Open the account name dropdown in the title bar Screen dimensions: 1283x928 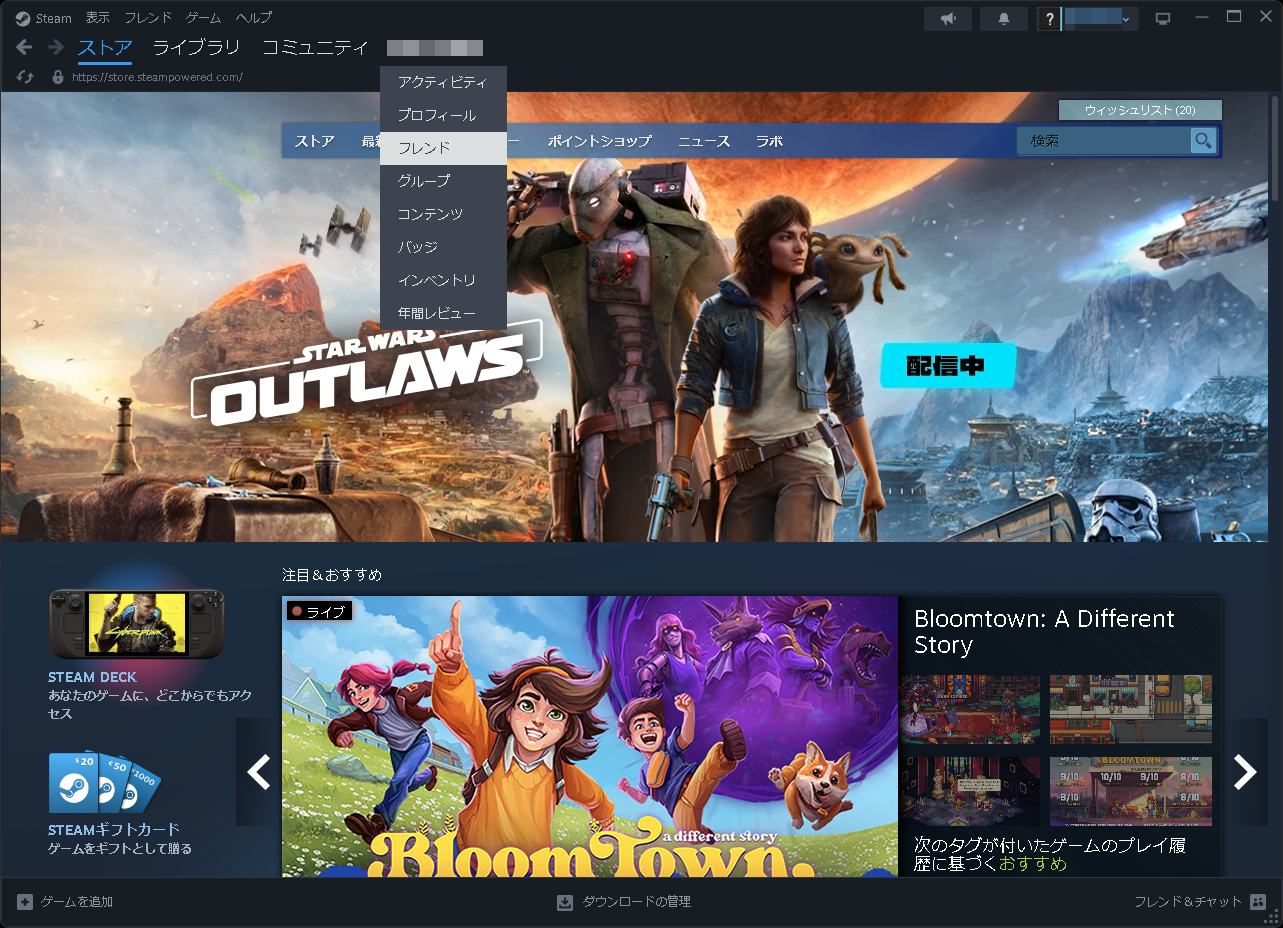(1099, 19)
